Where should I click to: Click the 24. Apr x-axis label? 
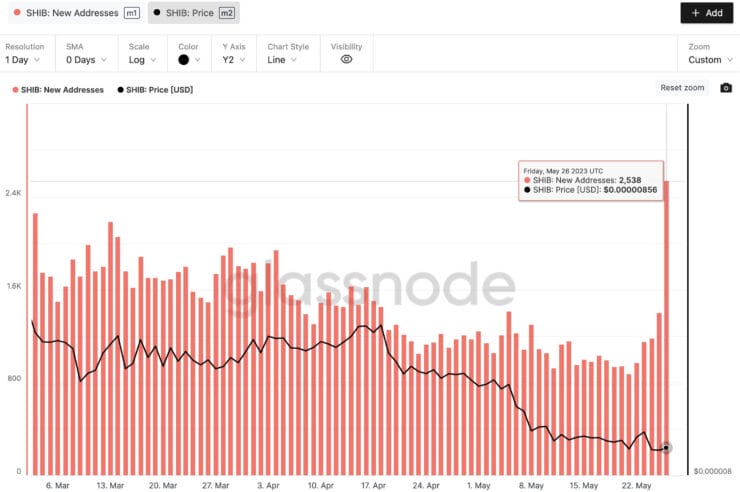[x=426, y=485]
